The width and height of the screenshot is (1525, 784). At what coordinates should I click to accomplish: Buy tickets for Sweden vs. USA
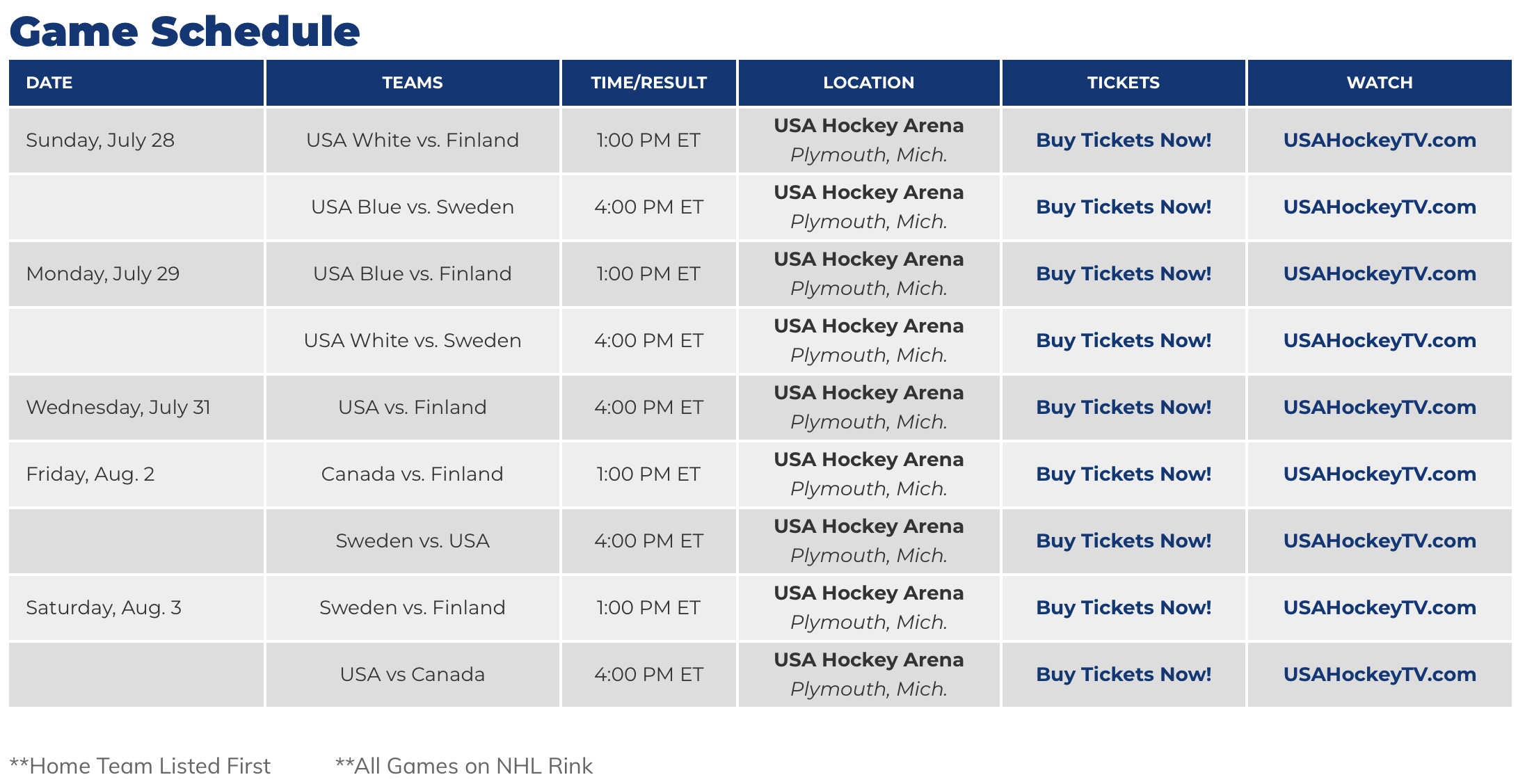click(1124, 541)
